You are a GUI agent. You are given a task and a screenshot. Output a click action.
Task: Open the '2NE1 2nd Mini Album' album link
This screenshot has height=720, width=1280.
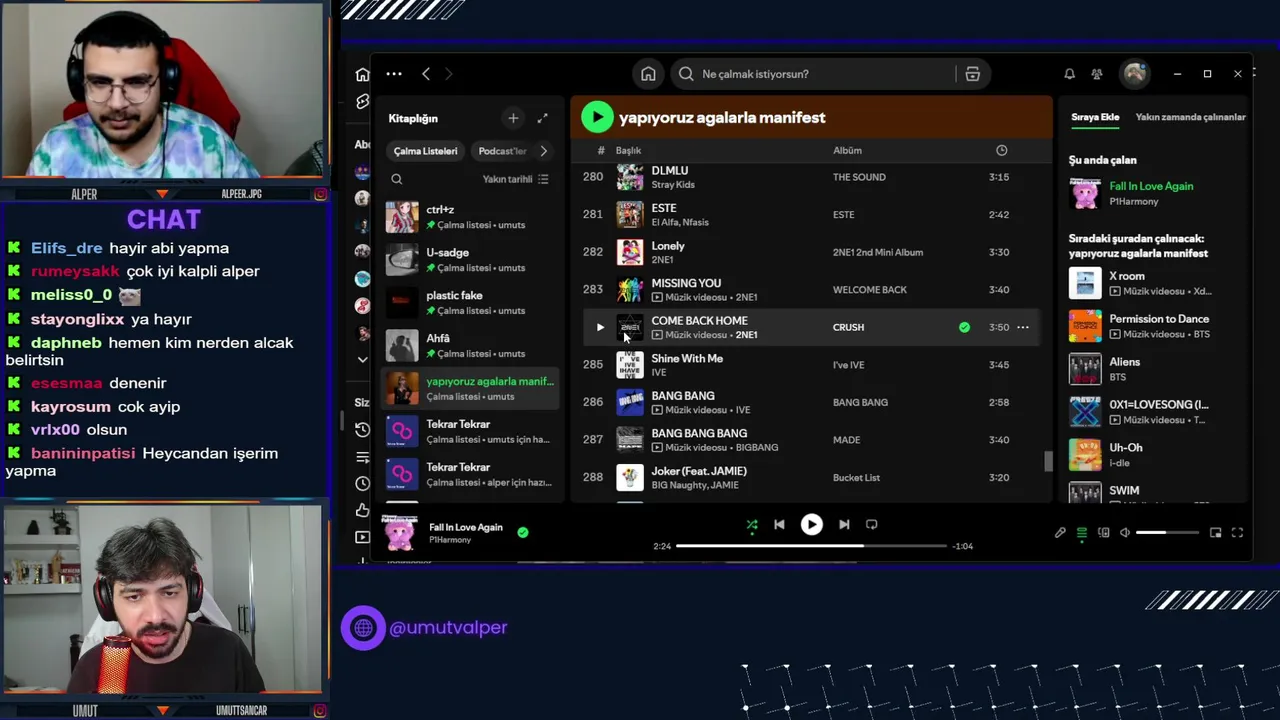878,252
